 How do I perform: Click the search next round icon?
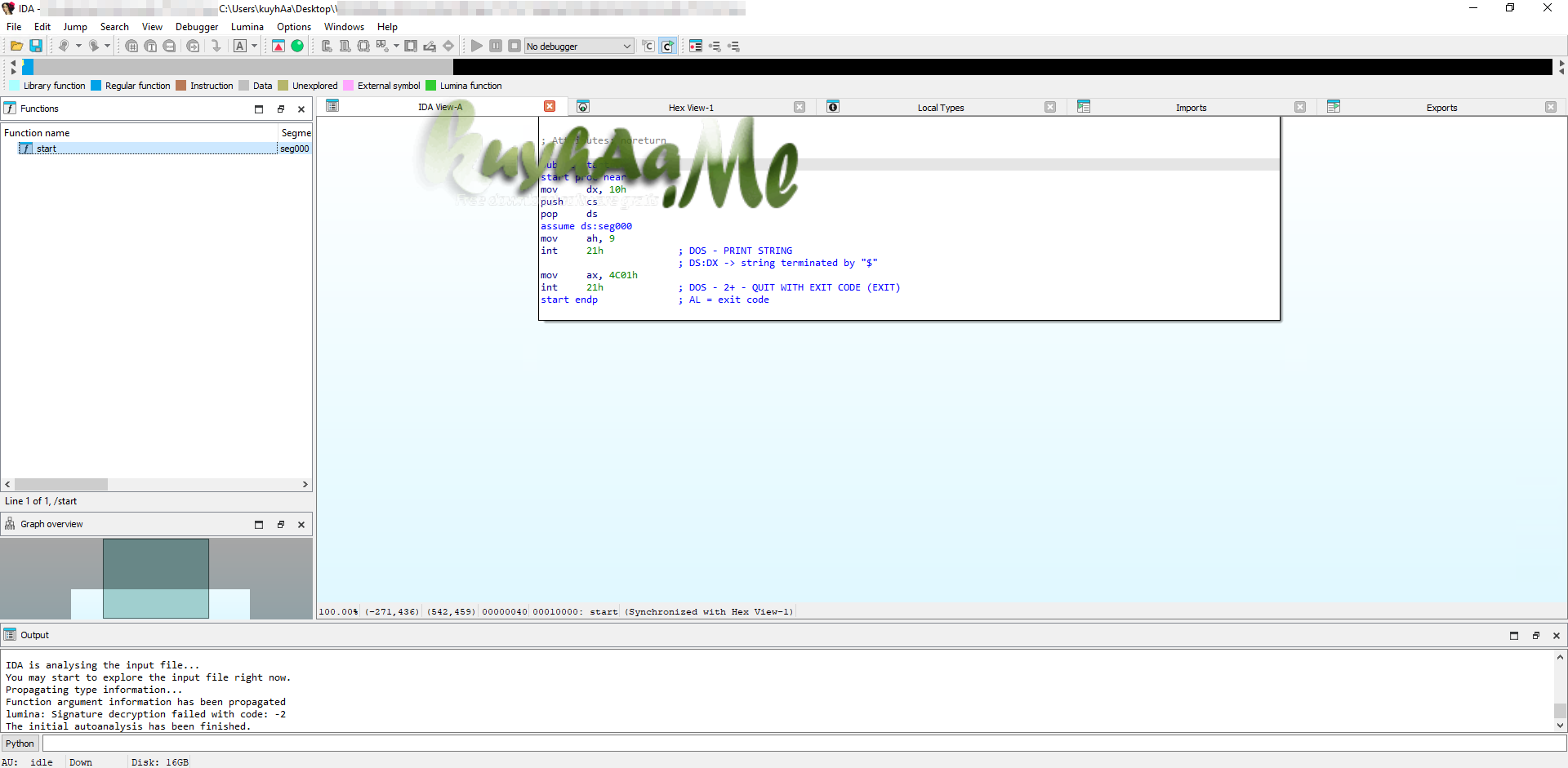[193, 46]
